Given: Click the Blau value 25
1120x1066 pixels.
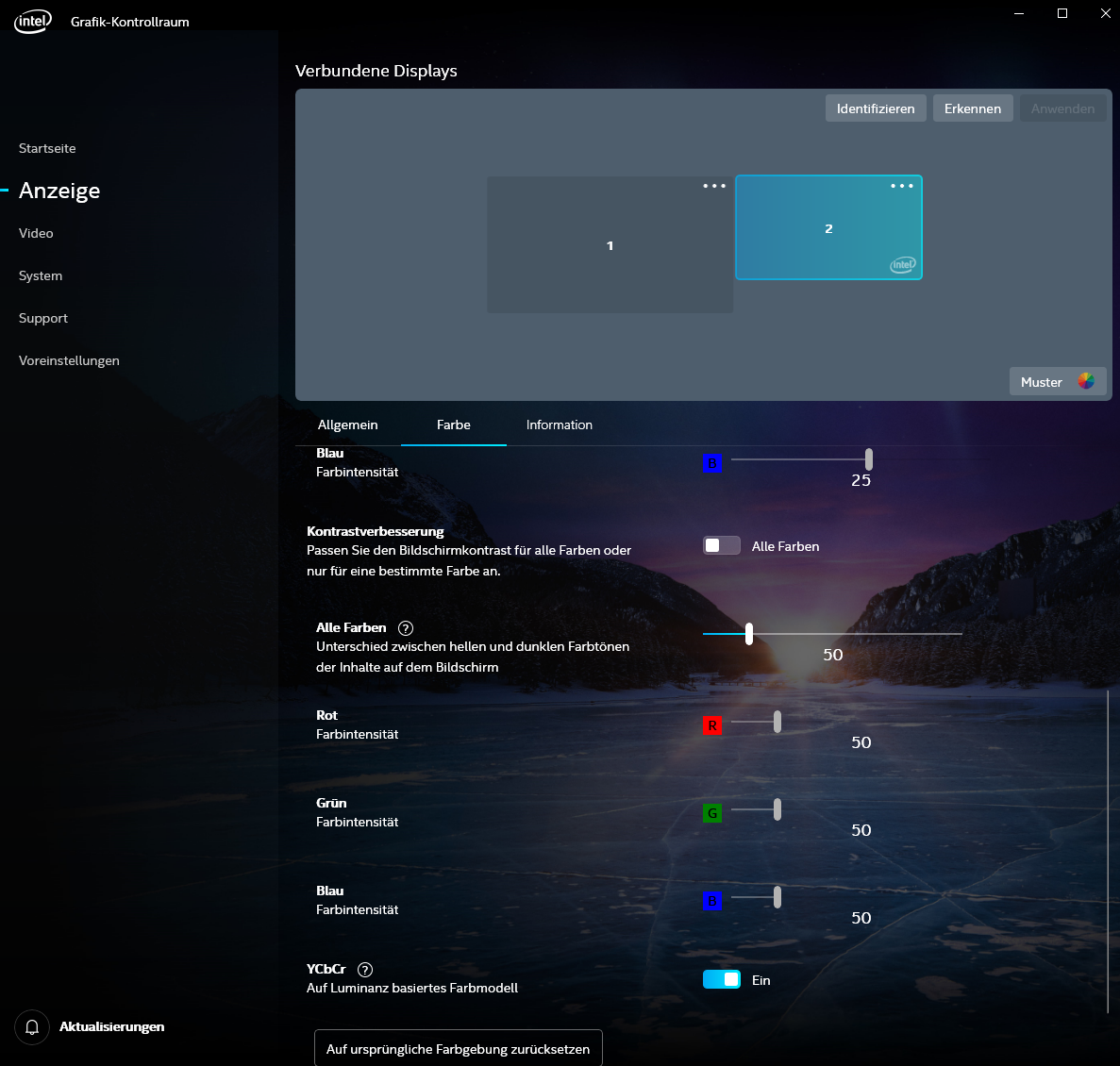Looking at the screenshot, I should pyautogui.click(x=861, y=480).
